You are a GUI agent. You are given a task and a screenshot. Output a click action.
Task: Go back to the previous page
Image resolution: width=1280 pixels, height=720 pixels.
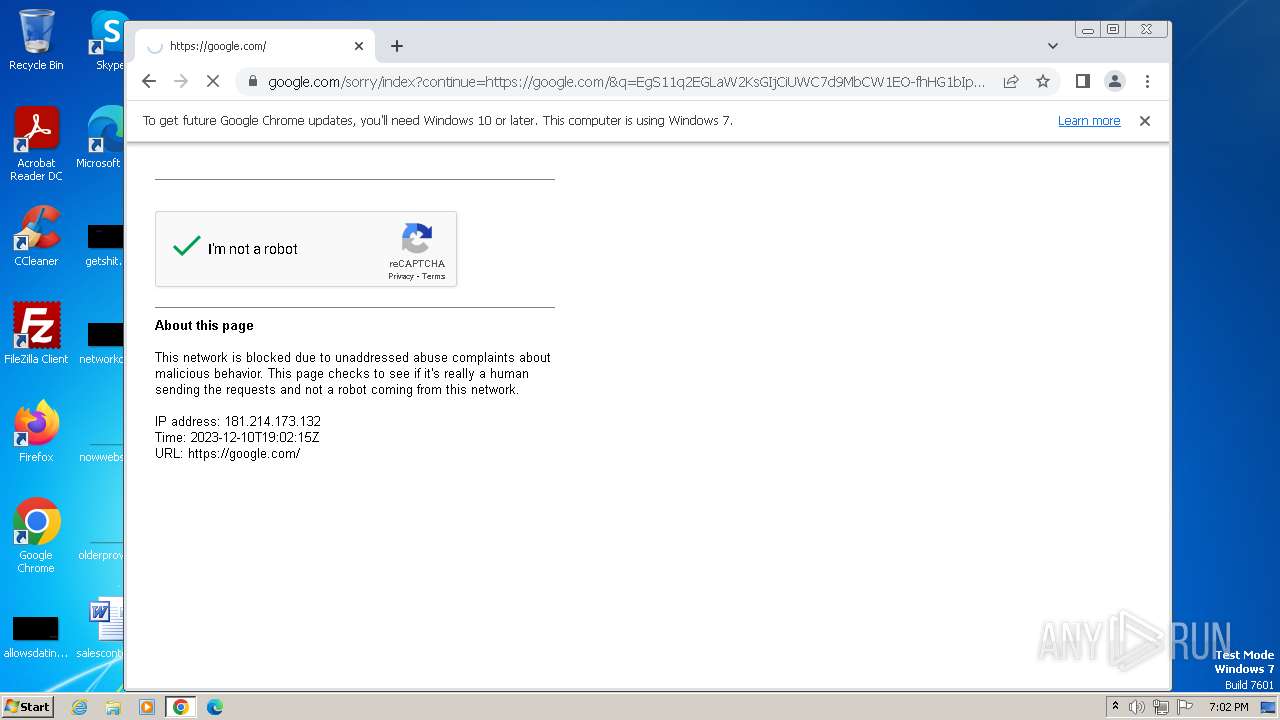149,81
